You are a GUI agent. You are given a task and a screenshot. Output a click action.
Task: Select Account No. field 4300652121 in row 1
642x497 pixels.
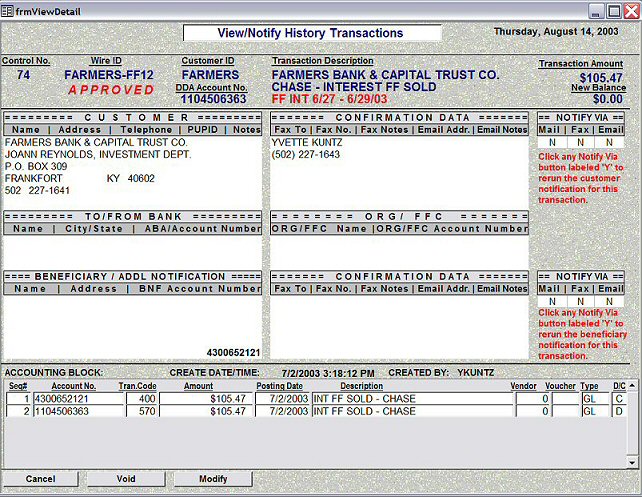coord(79,399)
